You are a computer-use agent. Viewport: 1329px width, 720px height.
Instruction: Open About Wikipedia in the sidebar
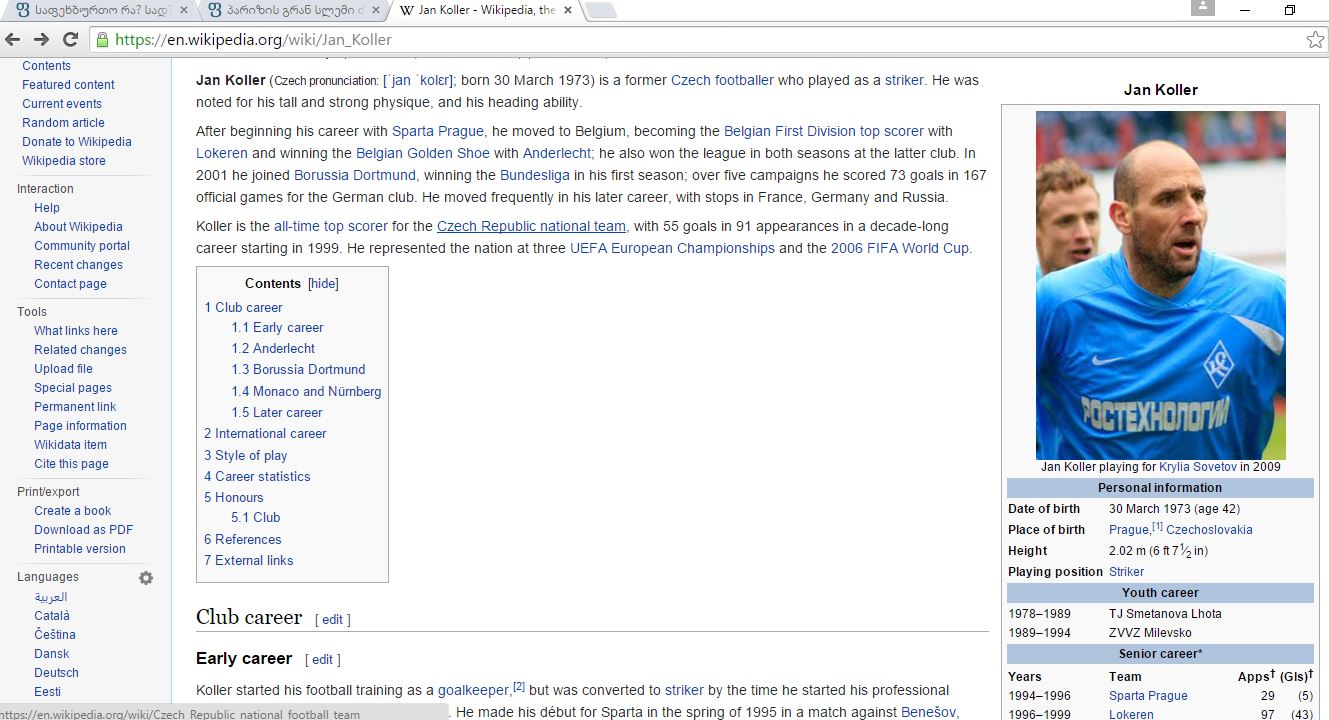point(78,227)
